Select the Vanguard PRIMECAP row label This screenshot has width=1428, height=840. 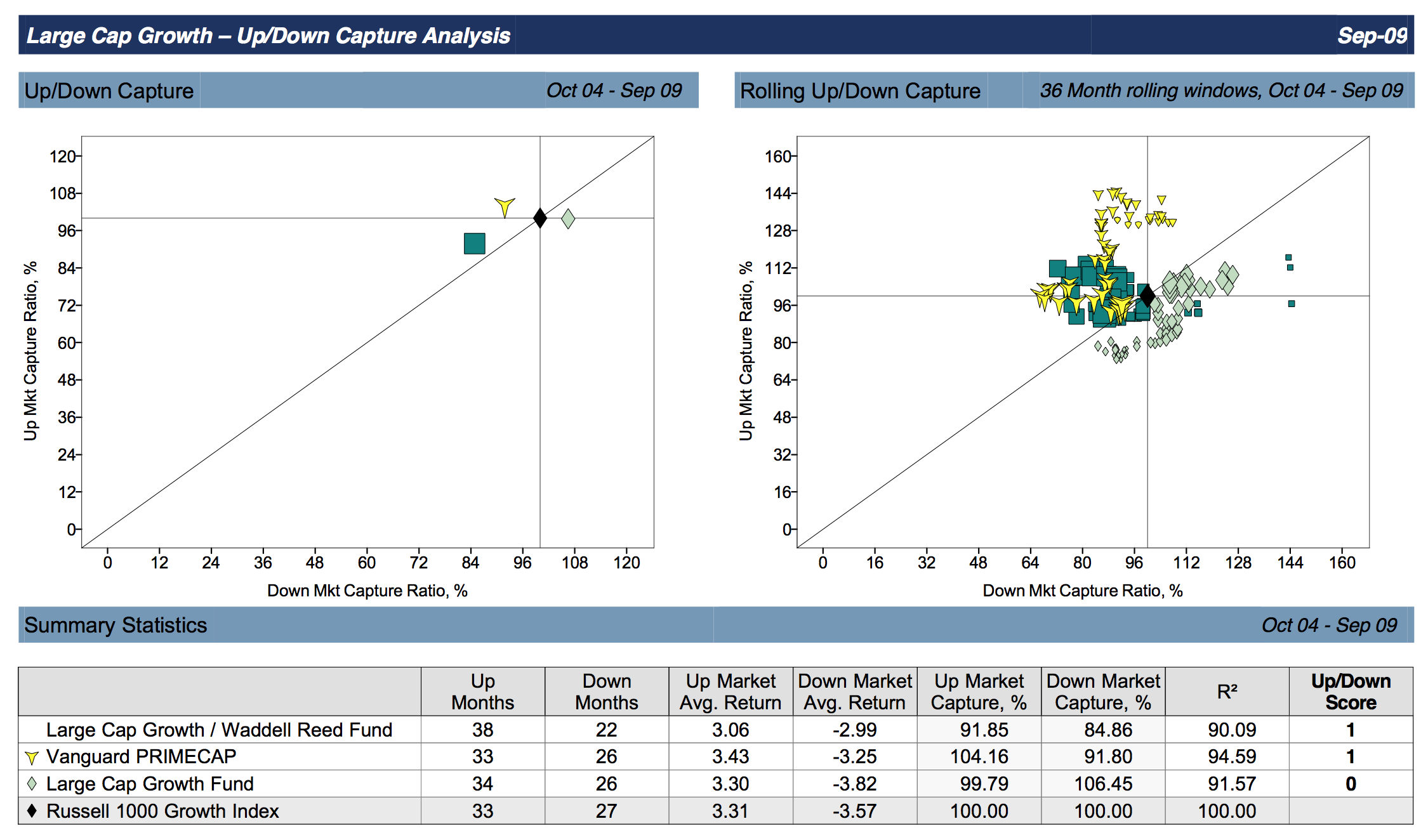pos(141,757)
